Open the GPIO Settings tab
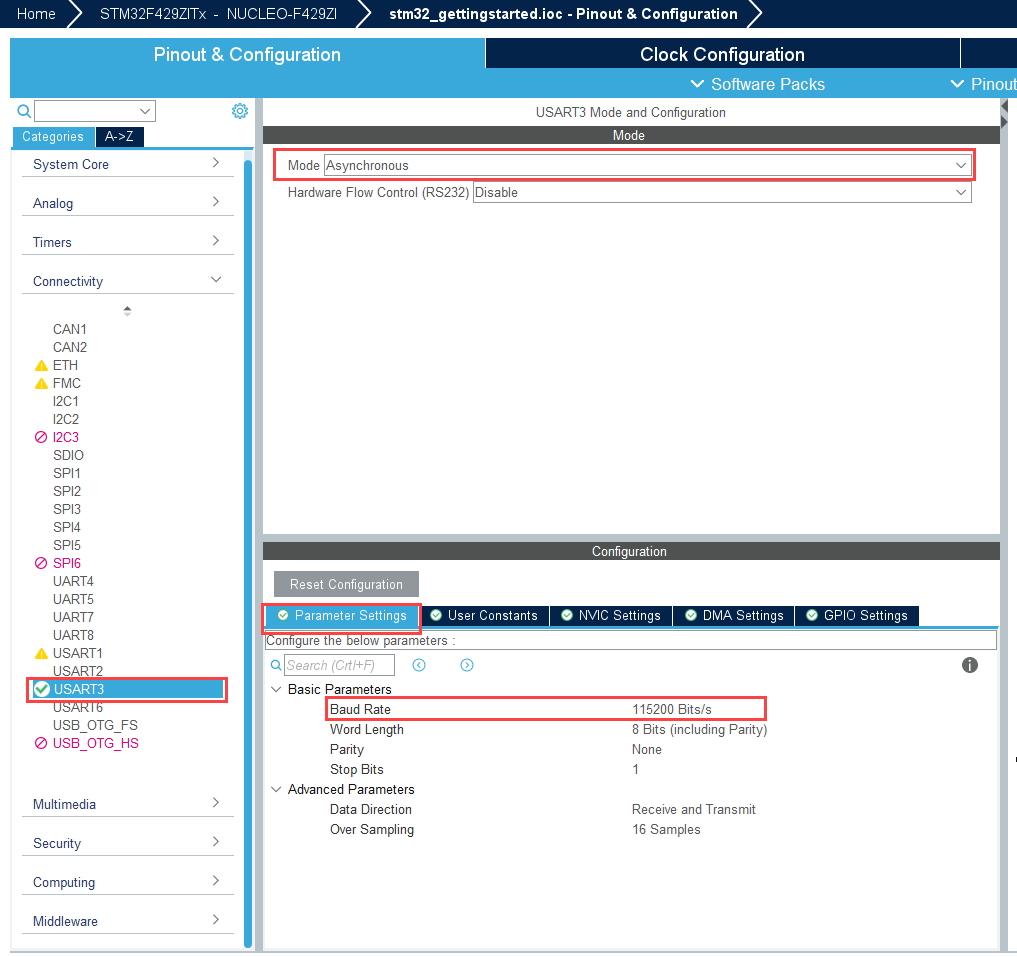 pos(856,616)
